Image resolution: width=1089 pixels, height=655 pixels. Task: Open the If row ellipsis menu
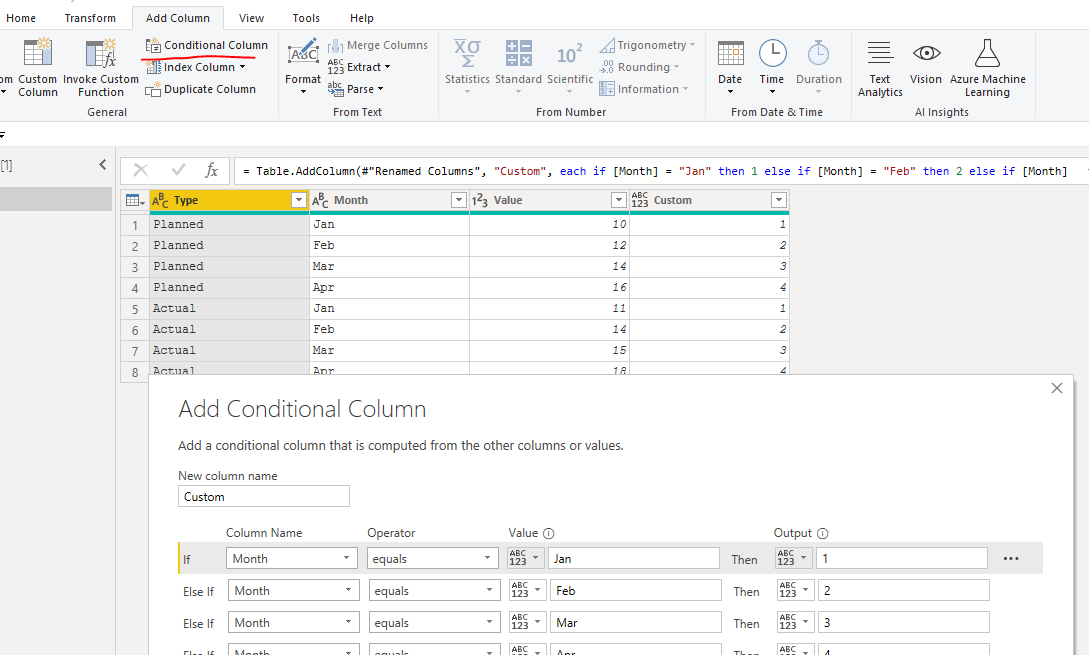1011,558
